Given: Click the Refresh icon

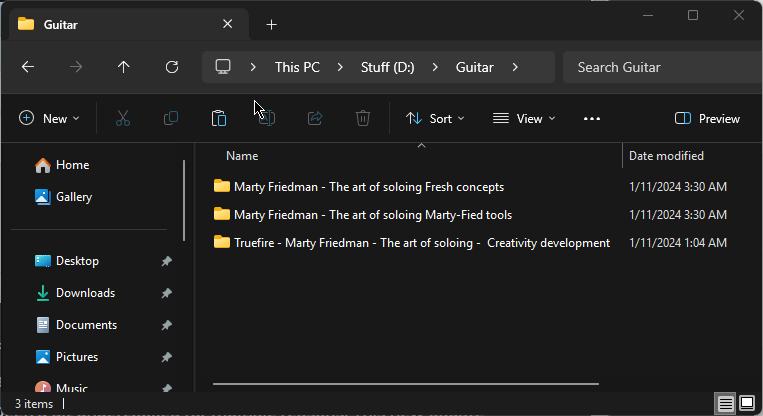Looking at the screenshot, I should [172, 67].
